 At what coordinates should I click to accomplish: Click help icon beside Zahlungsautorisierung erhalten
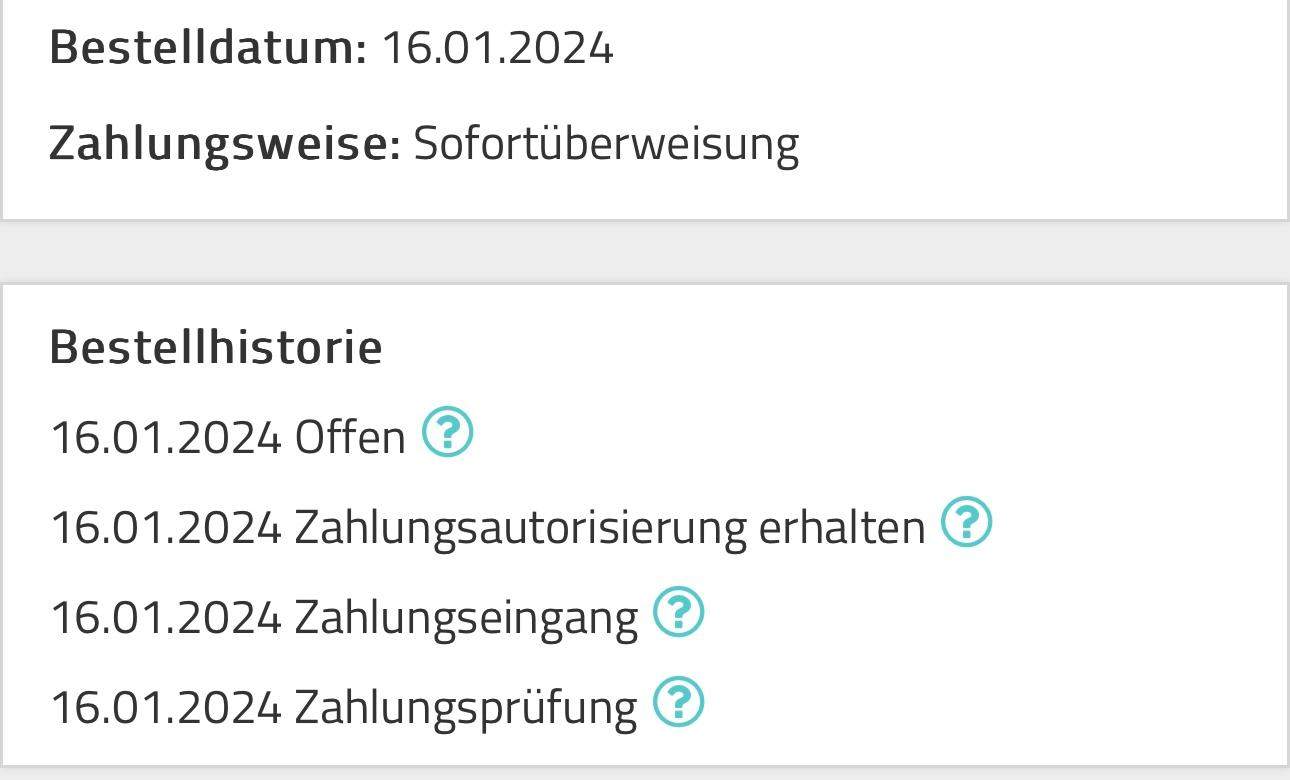click(x=966, y=522)
